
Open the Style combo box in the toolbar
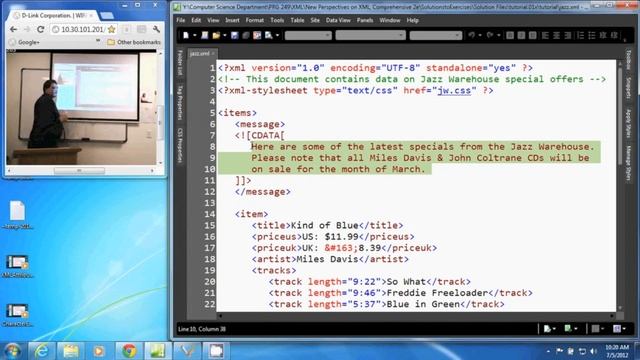(308, 36)
